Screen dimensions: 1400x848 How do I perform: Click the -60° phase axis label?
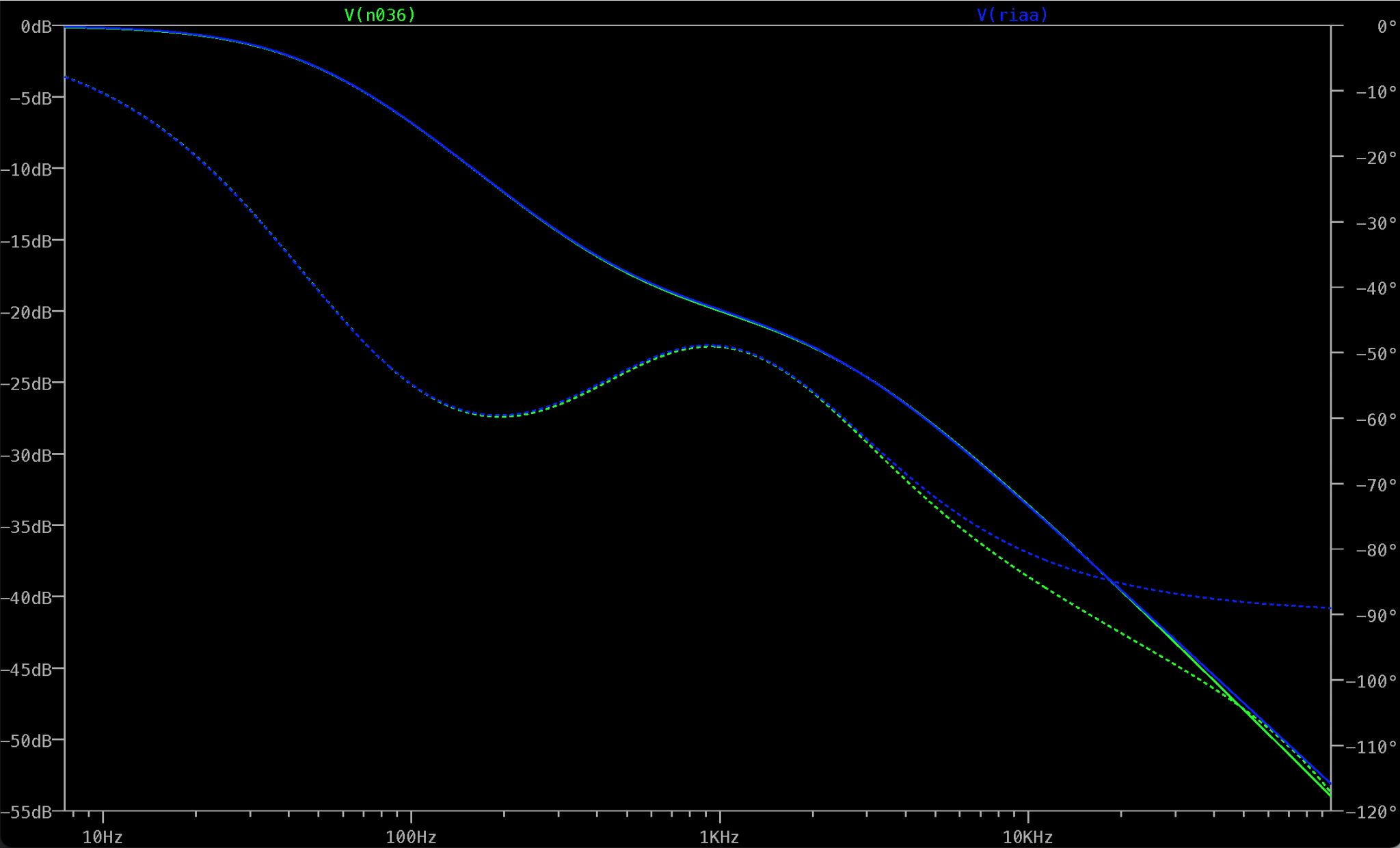coord(1376,420)
